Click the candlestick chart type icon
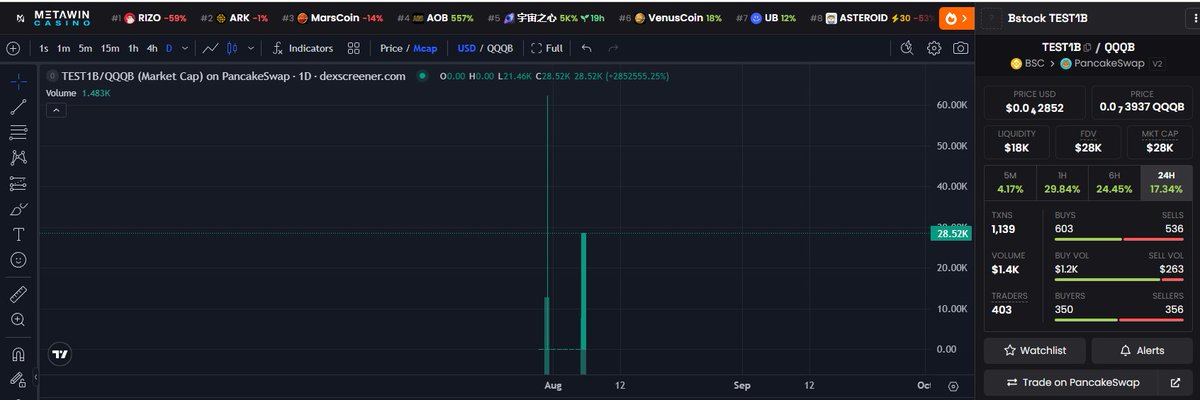Screen dimensions: 1200x400 coord(233,48)
